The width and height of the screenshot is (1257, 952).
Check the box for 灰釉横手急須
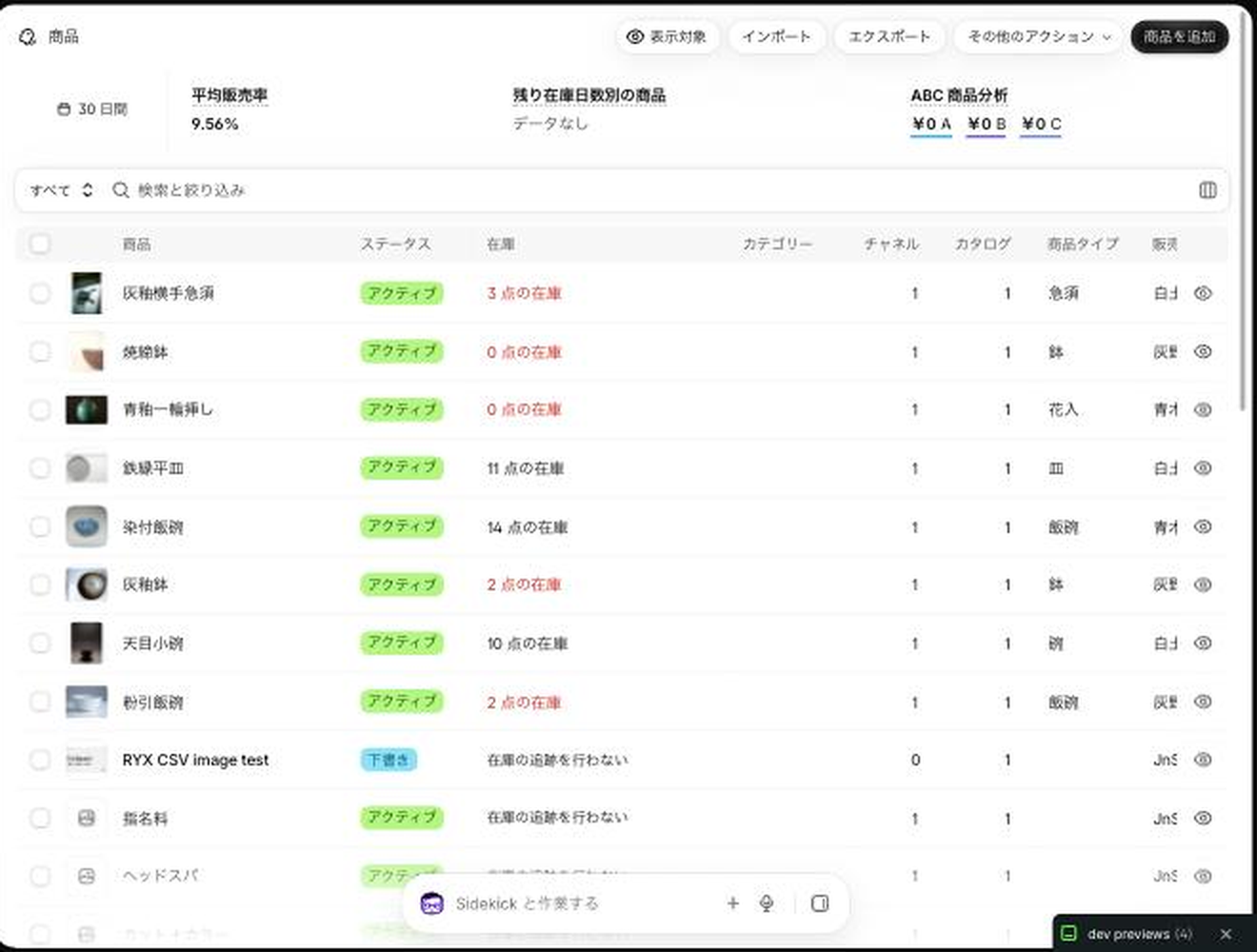click(40, 293)
